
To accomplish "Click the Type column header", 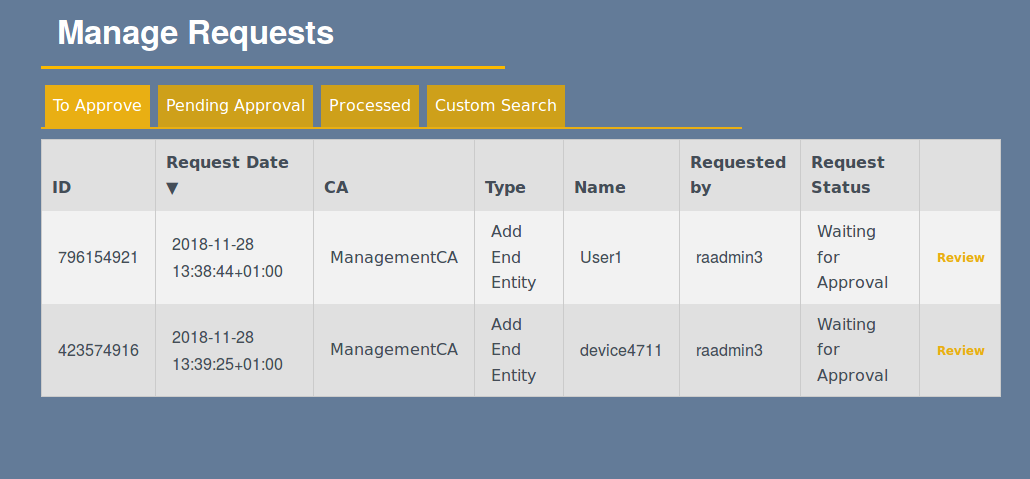I will tap(505, 187).
